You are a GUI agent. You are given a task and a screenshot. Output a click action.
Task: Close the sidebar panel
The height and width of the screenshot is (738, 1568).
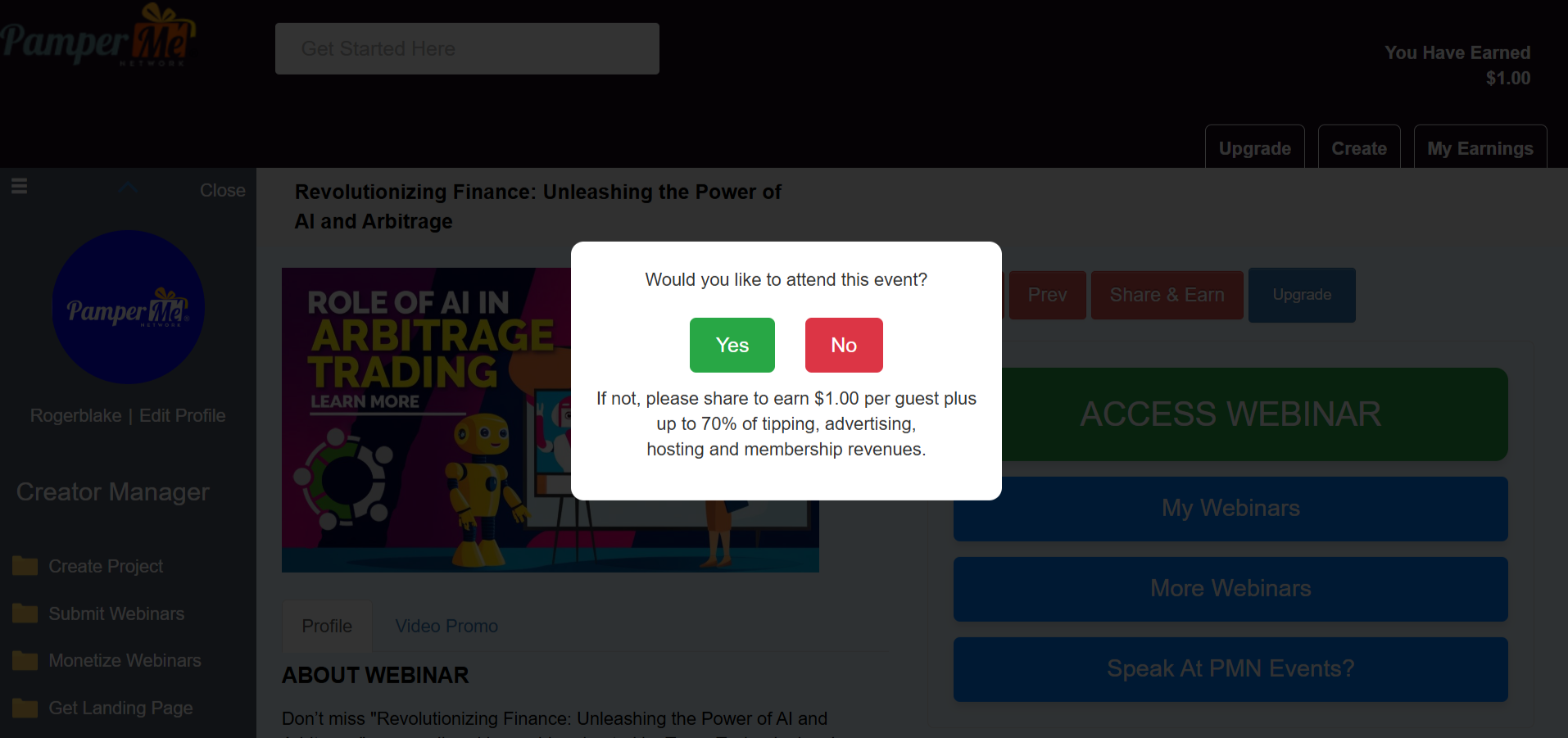(223, 190)
